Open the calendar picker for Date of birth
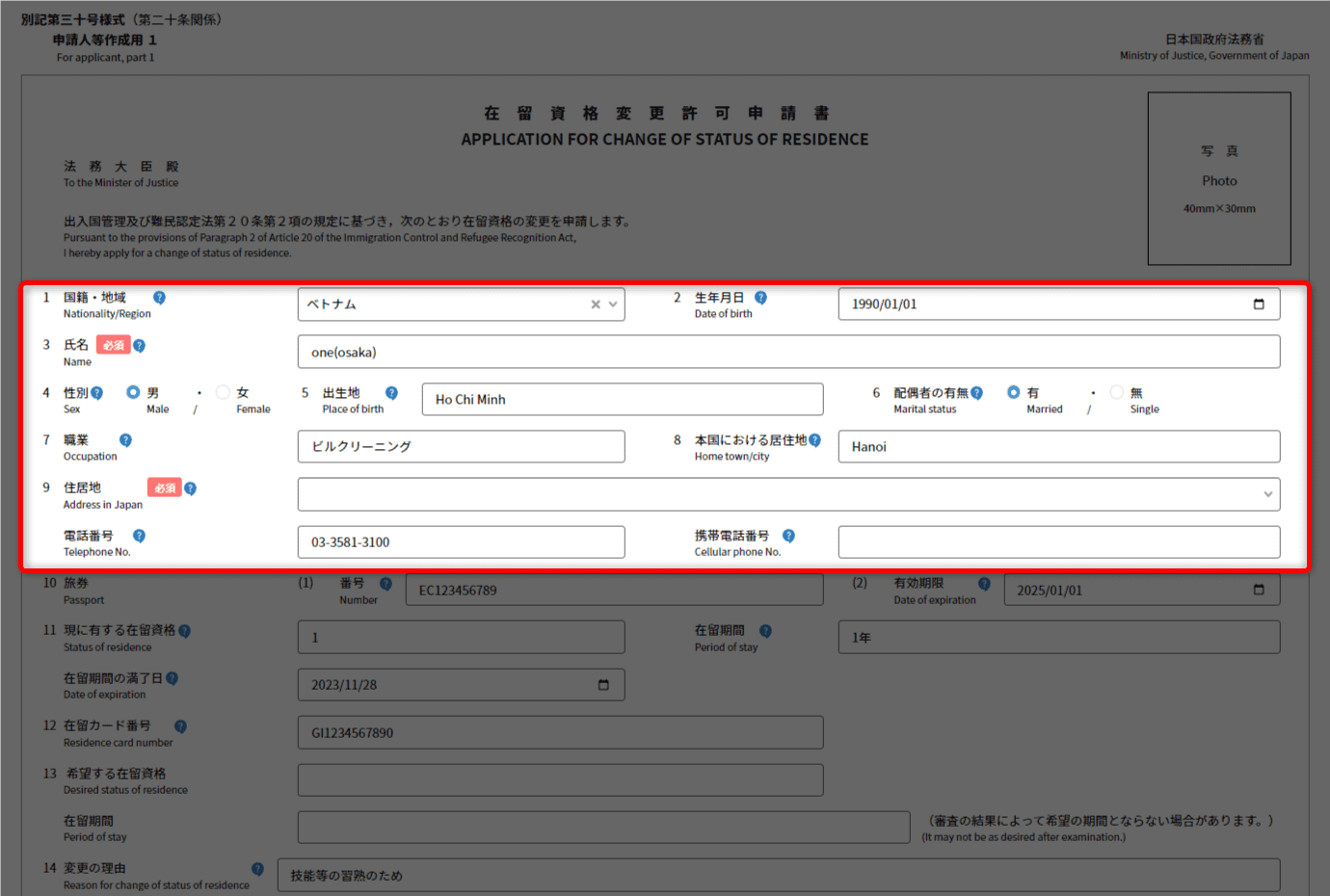 1258,304
